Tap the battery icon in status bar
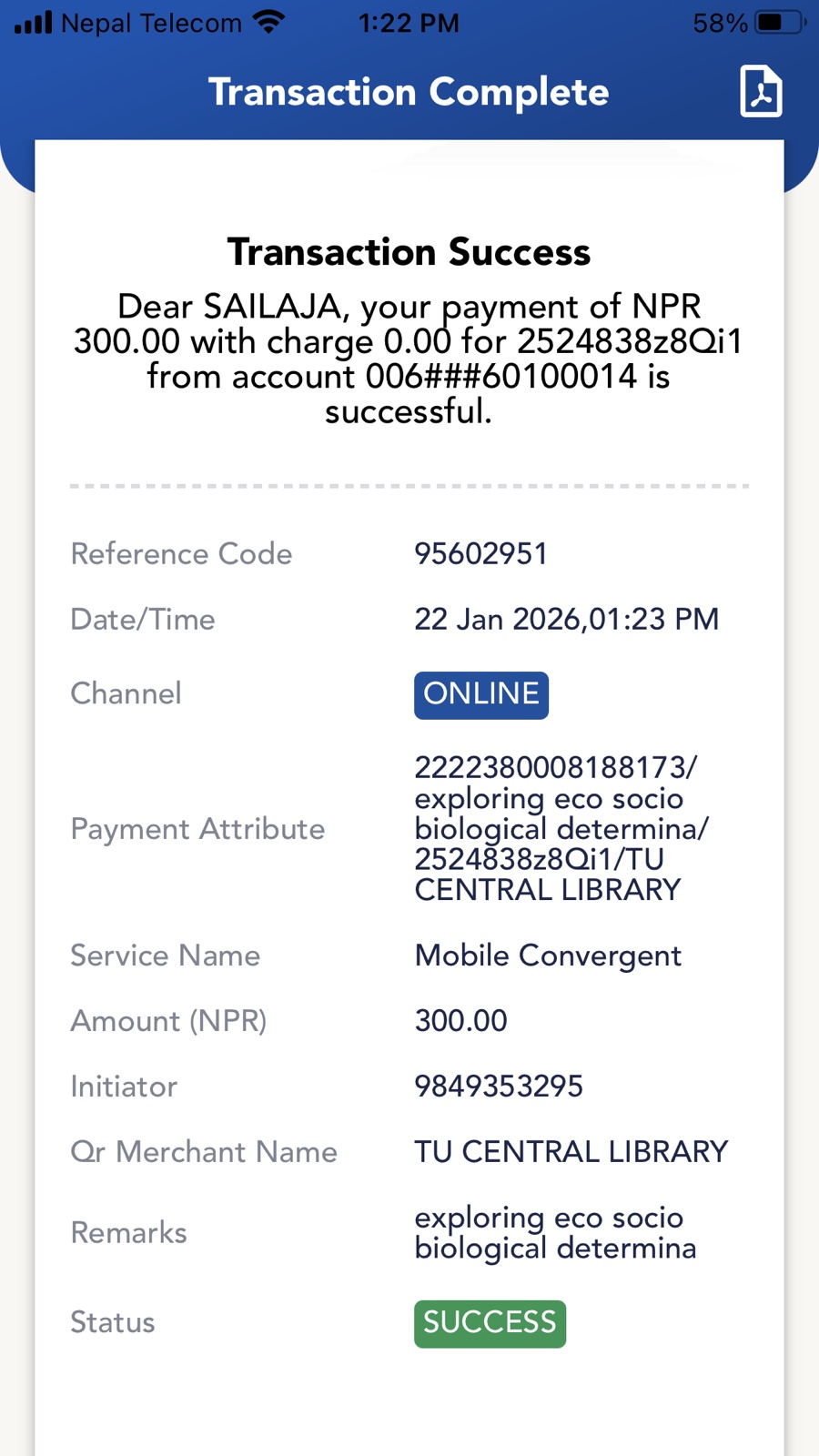This screenshot has height=1456, width=819. click(780, 22)
